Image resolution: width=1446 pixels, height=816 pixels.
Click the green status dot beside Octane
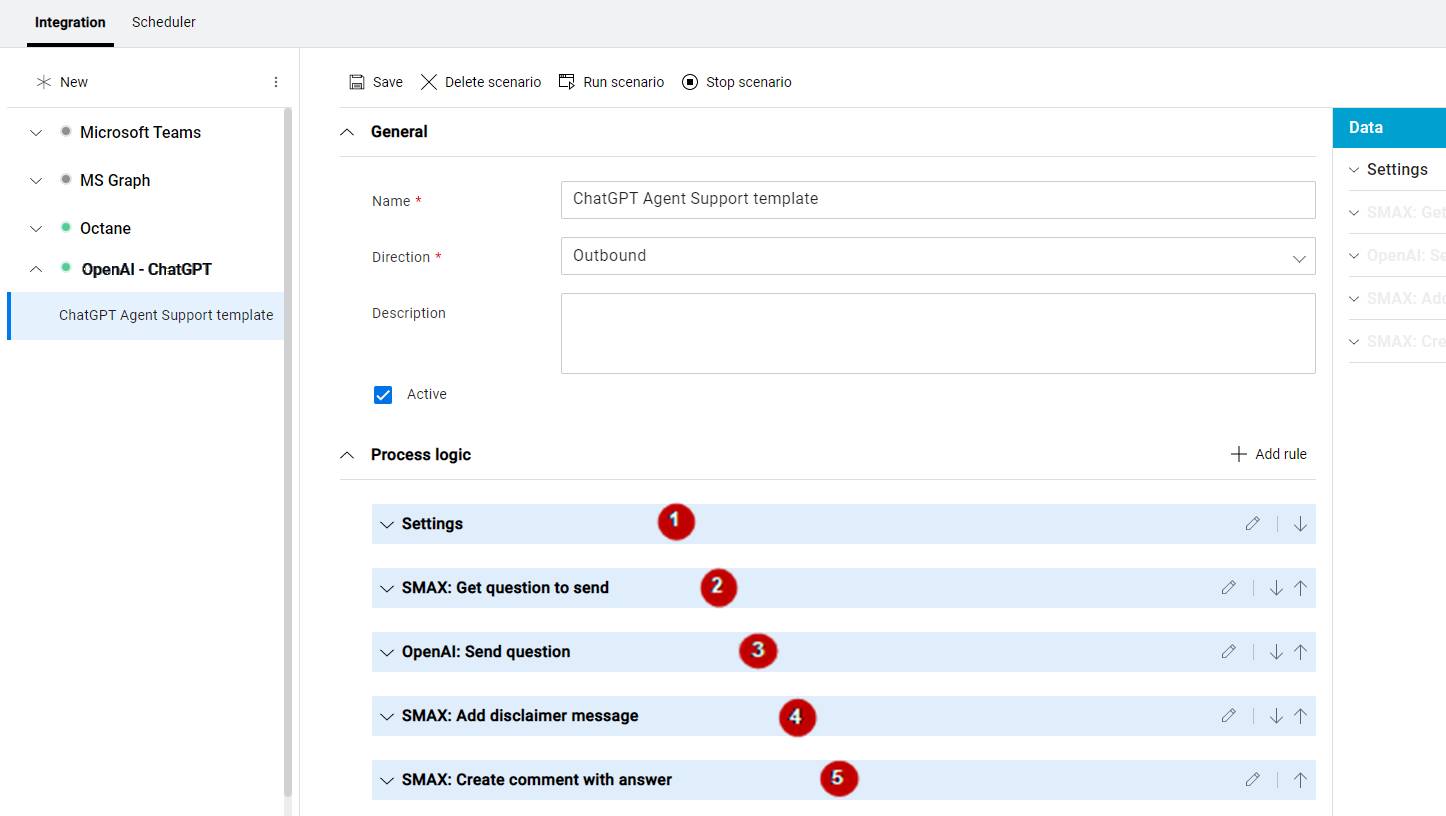coord(64,228)
